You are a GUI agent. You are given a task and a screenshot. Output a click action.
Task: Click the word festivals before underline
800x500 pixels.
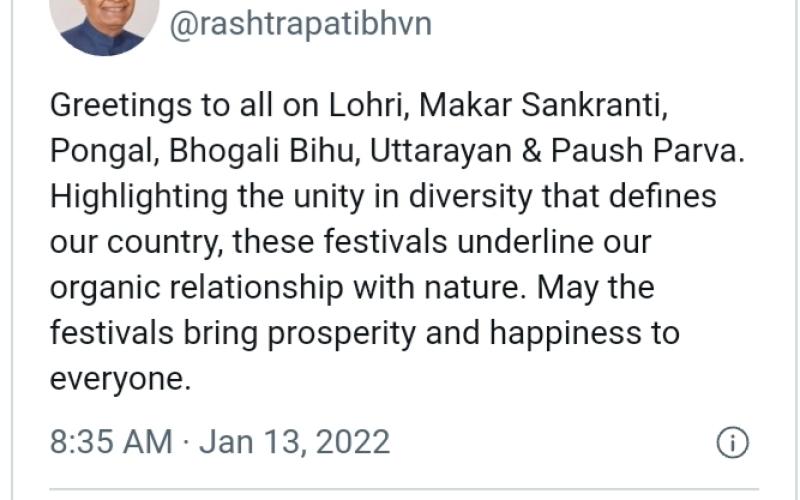(x=385, y=242)
